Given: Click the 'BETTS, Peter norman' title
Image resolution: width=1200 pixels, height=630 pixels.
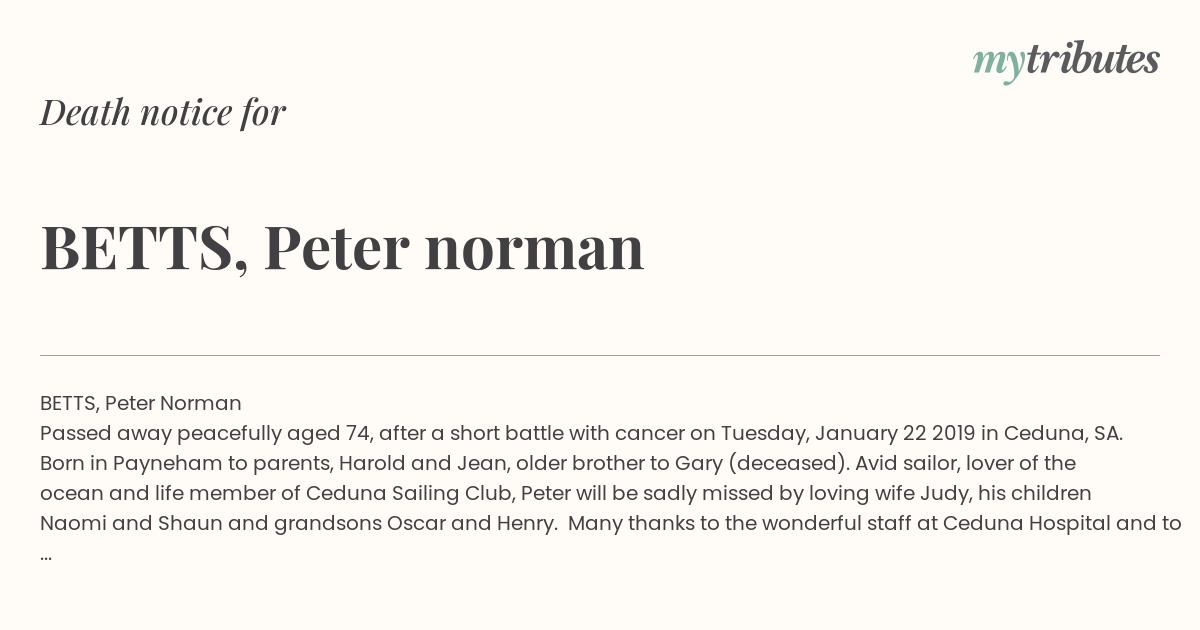Looking at the screenshot, I should pos(342,248).
